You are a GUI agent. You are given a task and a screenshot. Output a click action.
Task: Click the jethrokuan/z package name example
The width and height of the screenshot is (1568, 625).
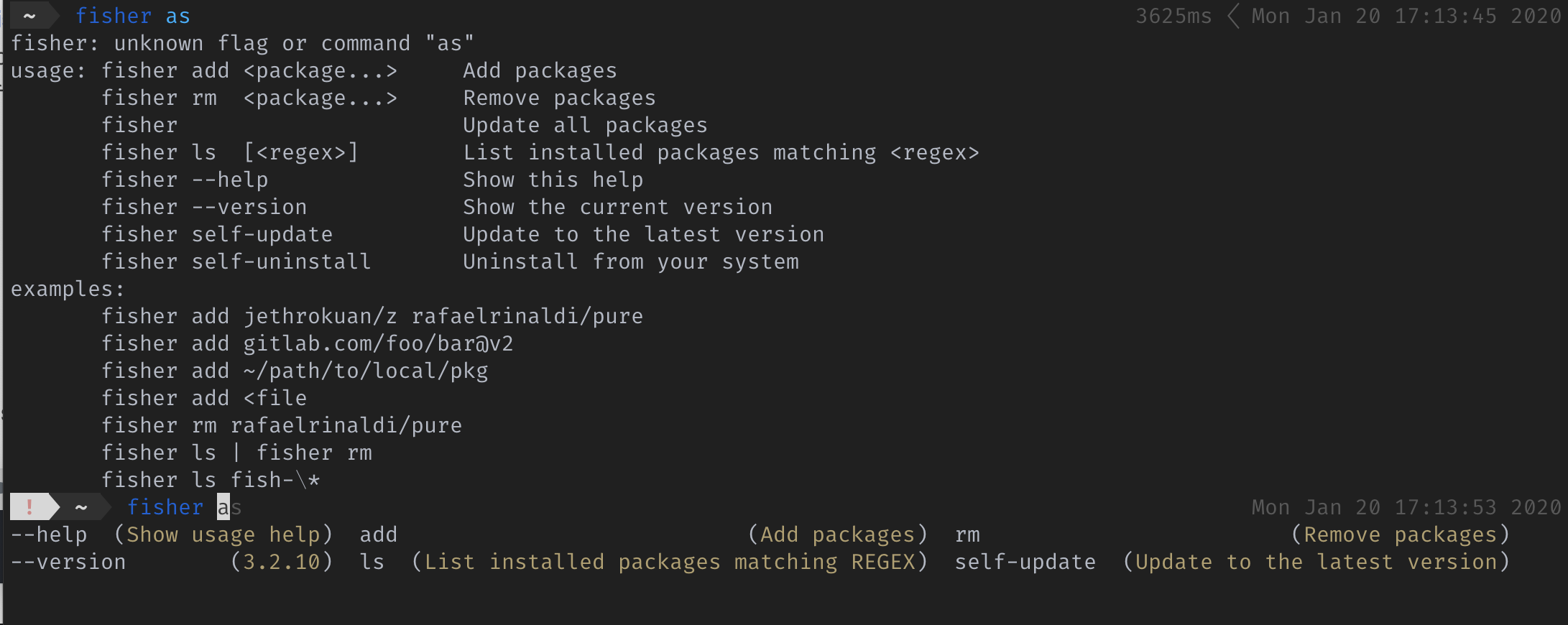tap(320, 316)
